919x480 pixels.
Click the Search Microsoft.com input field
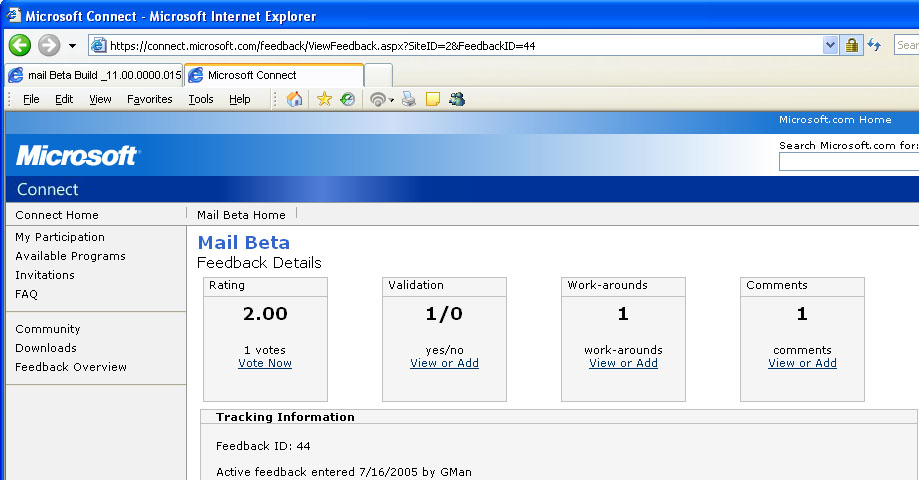pos(849,162)
